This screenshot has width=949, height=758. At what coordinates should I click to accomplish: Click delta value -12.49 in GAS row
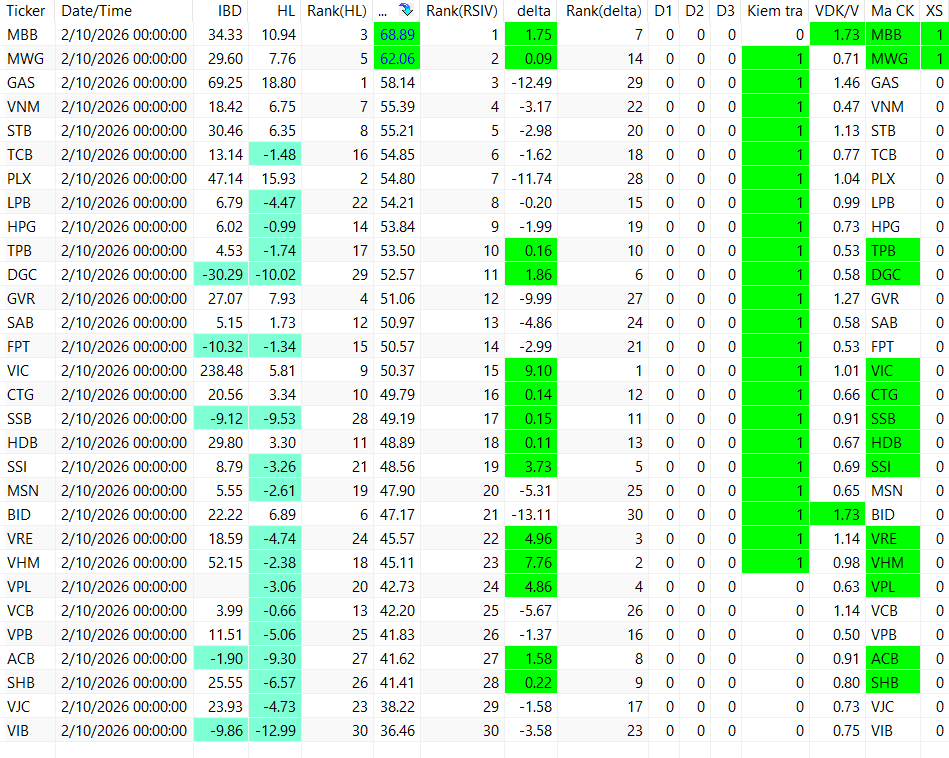[x=531, y=83]
